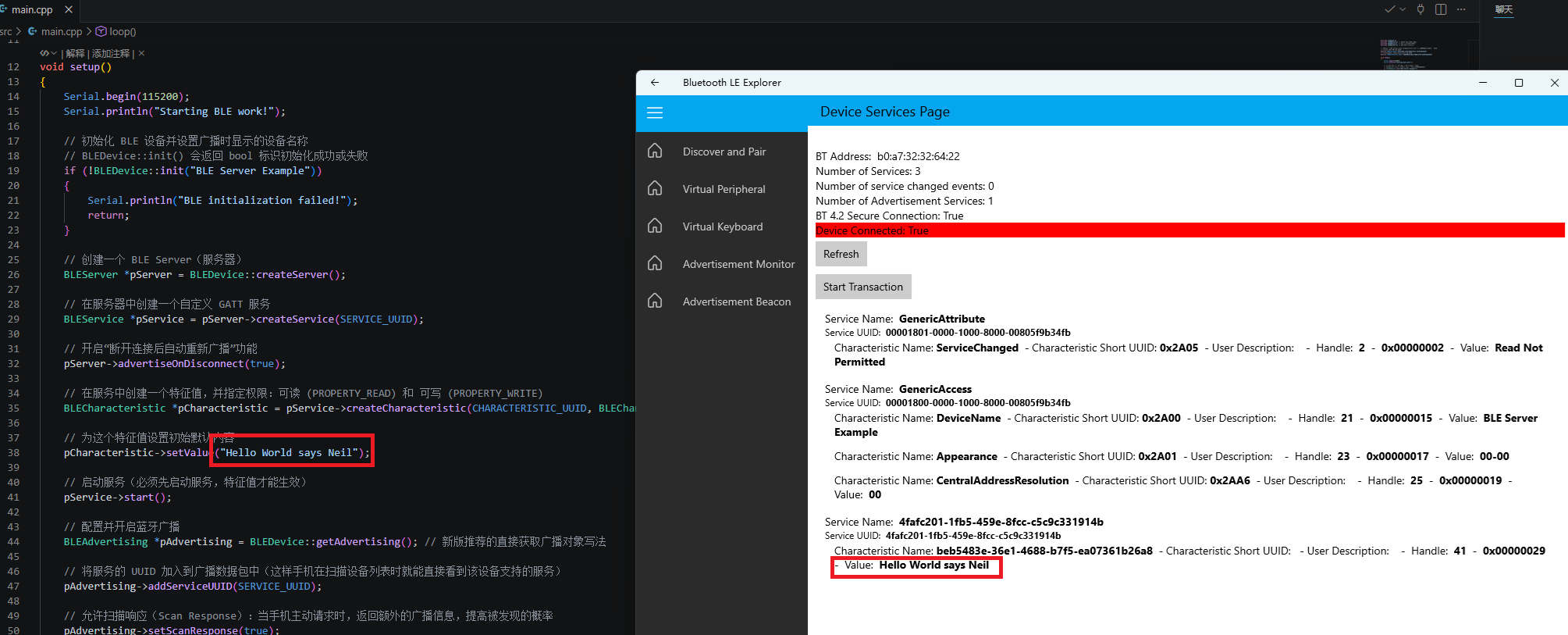
Task: Click the PlatformIO build checkmark icon
Action: [1390, 9]
